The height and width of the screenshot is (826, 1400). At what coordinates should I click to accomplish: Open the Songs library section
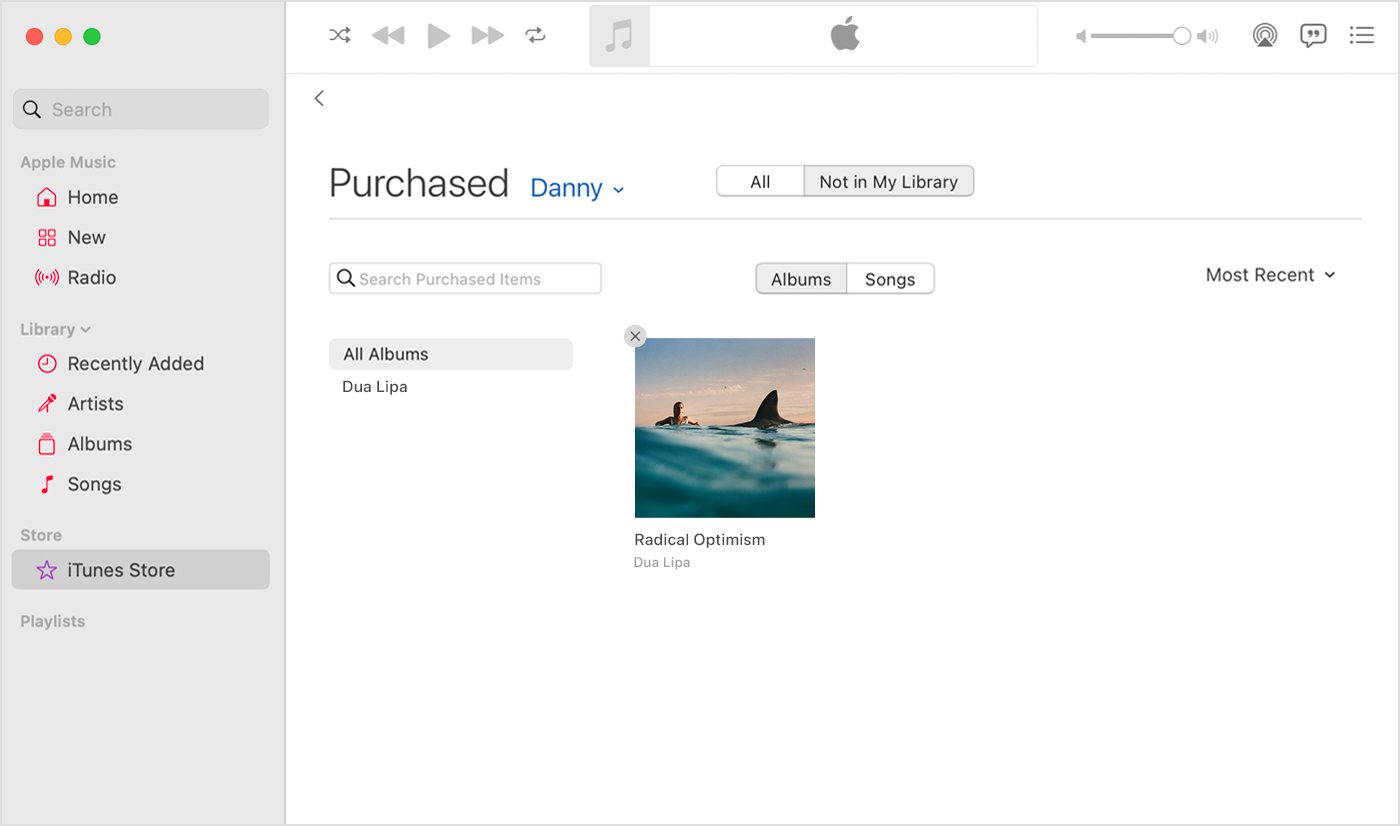coord(93,483)
